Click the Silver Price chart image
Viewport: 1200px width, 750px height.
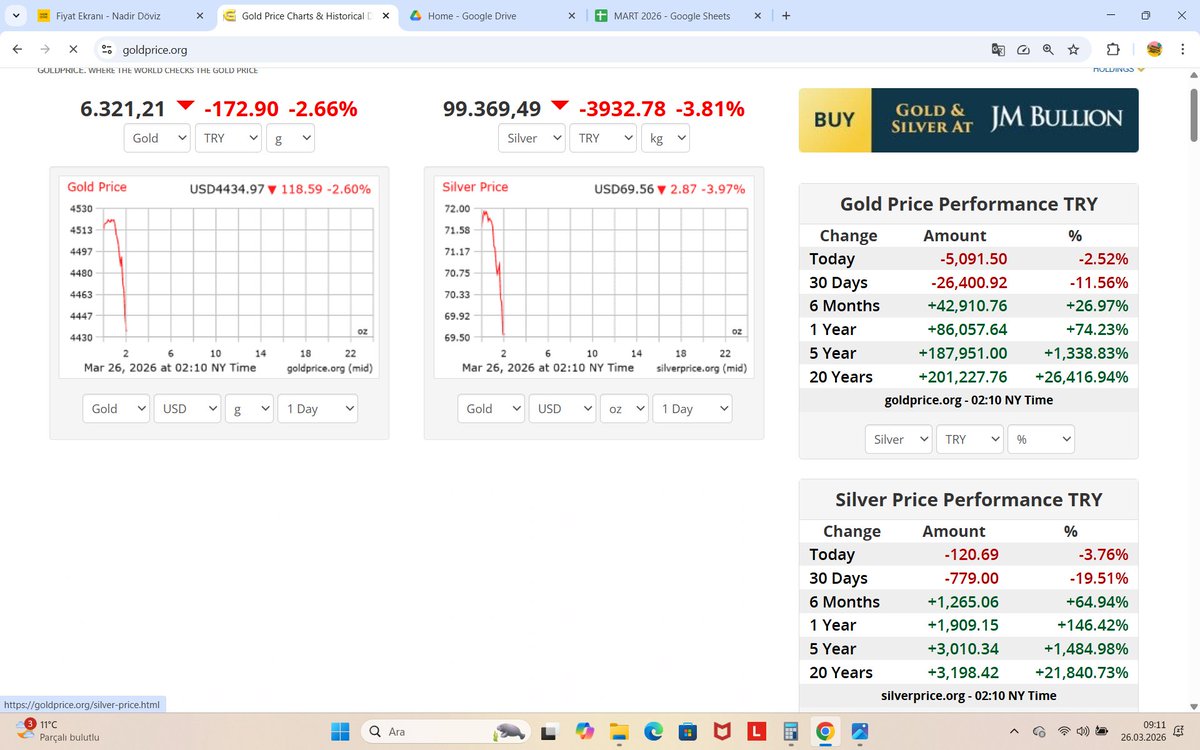(x=594, y=277)
